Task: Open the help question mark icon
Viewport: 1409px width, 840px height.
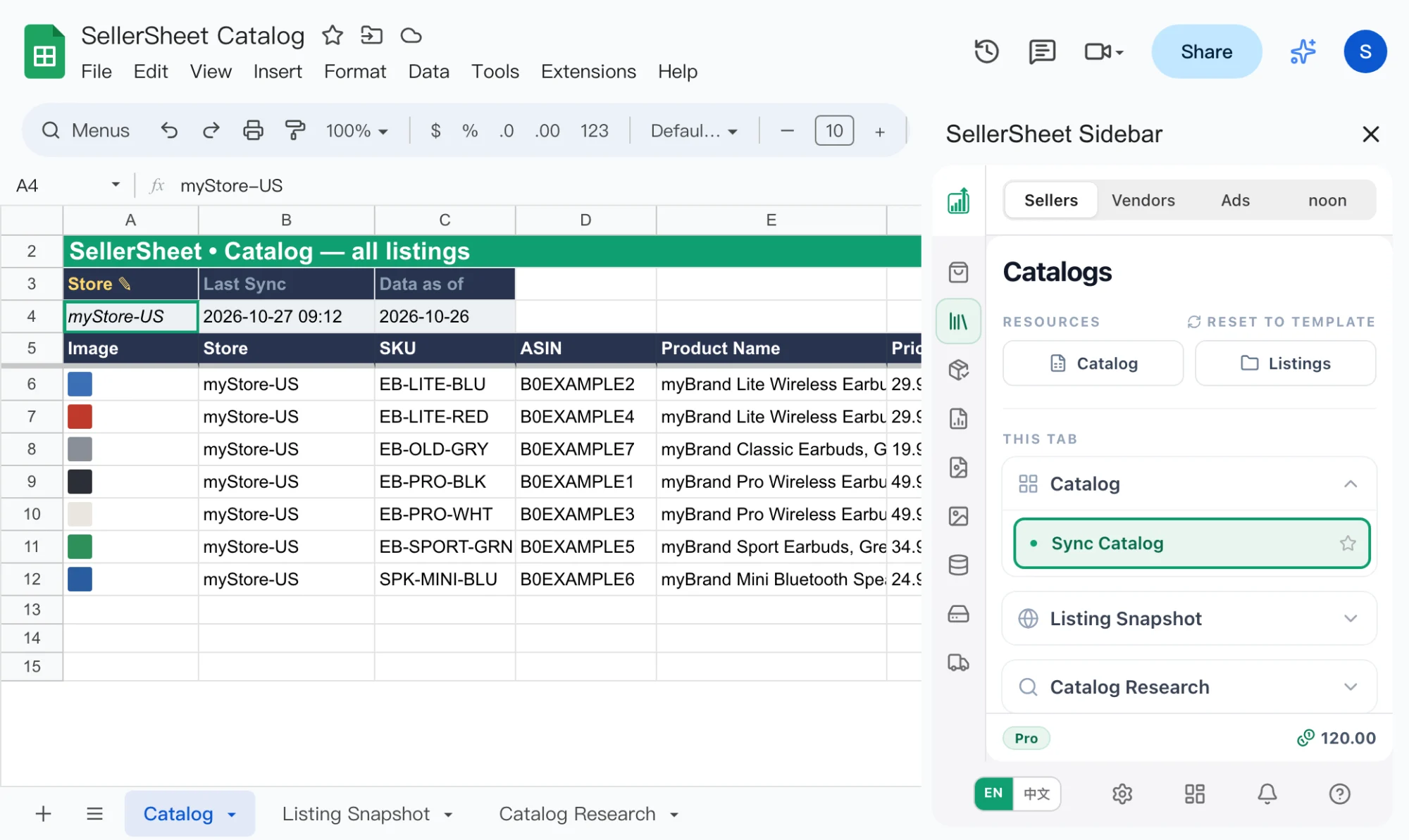Action: point(1339,794)
